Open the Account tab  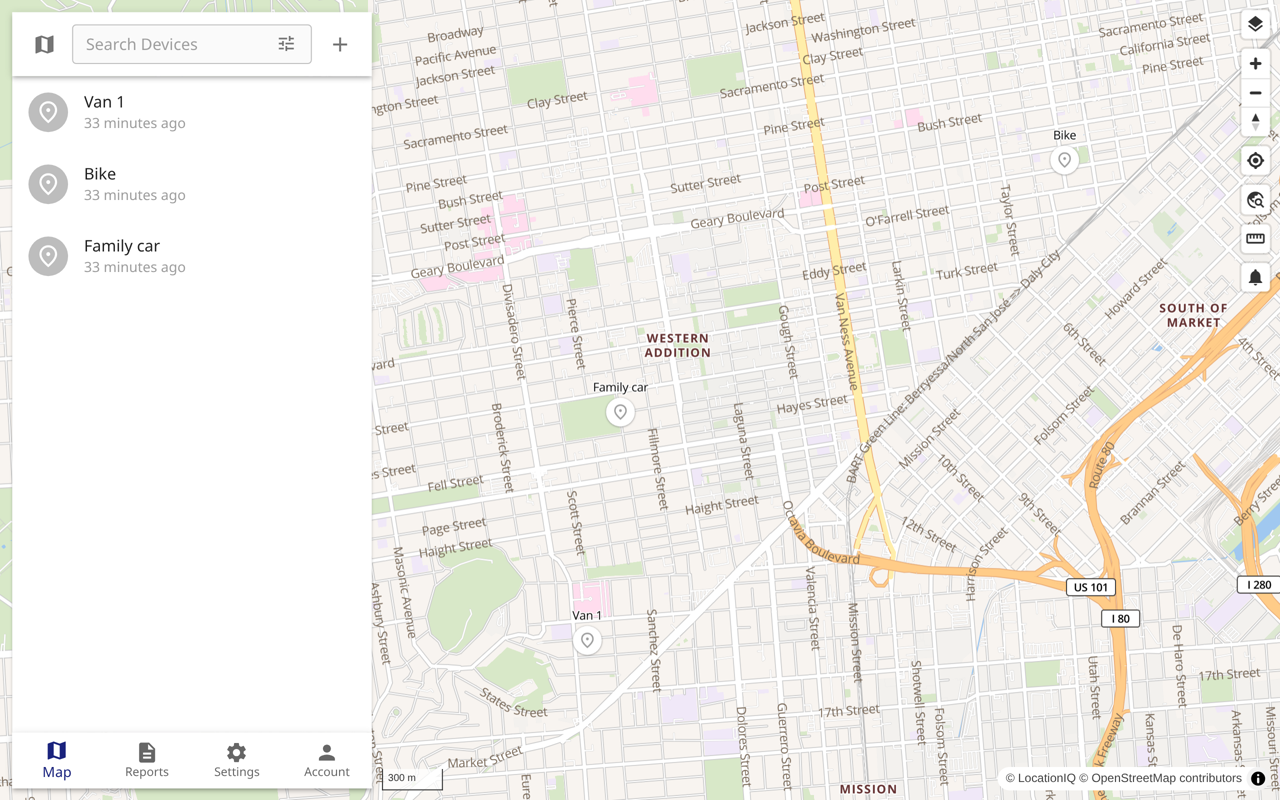point(327,760)
